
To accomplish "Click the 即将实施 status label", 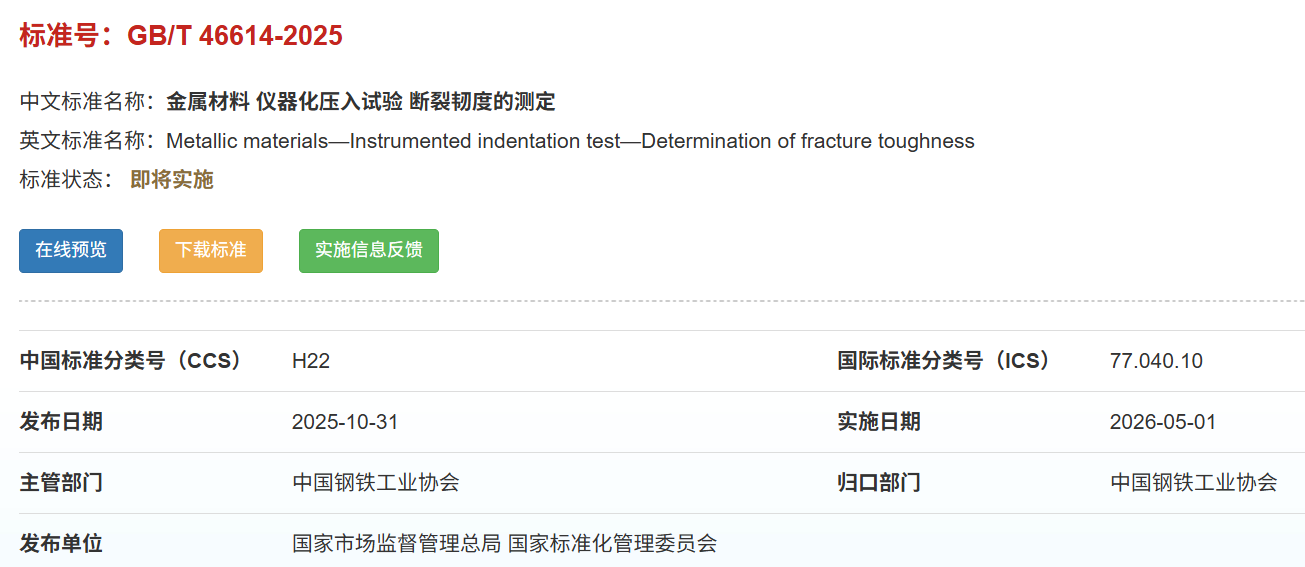I will coord(172,180).
